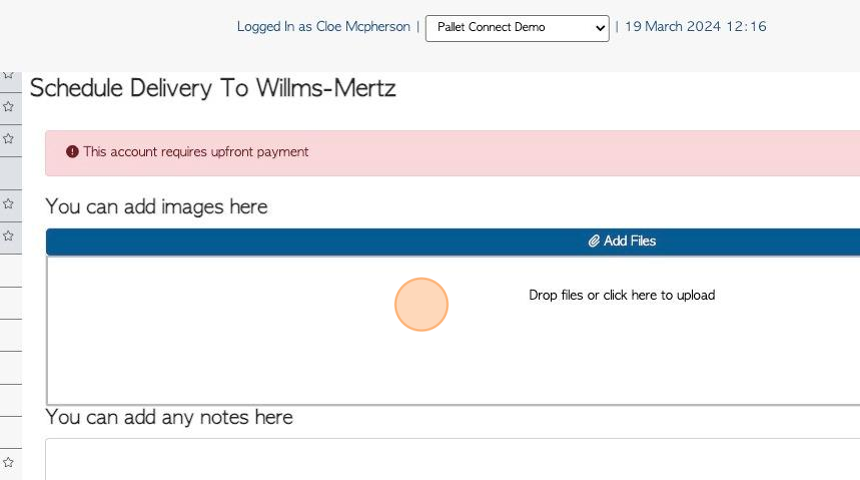The image size is (860, 480).
Task: Focus the notes text field at the bottom
Action: [x=452, y=459]
